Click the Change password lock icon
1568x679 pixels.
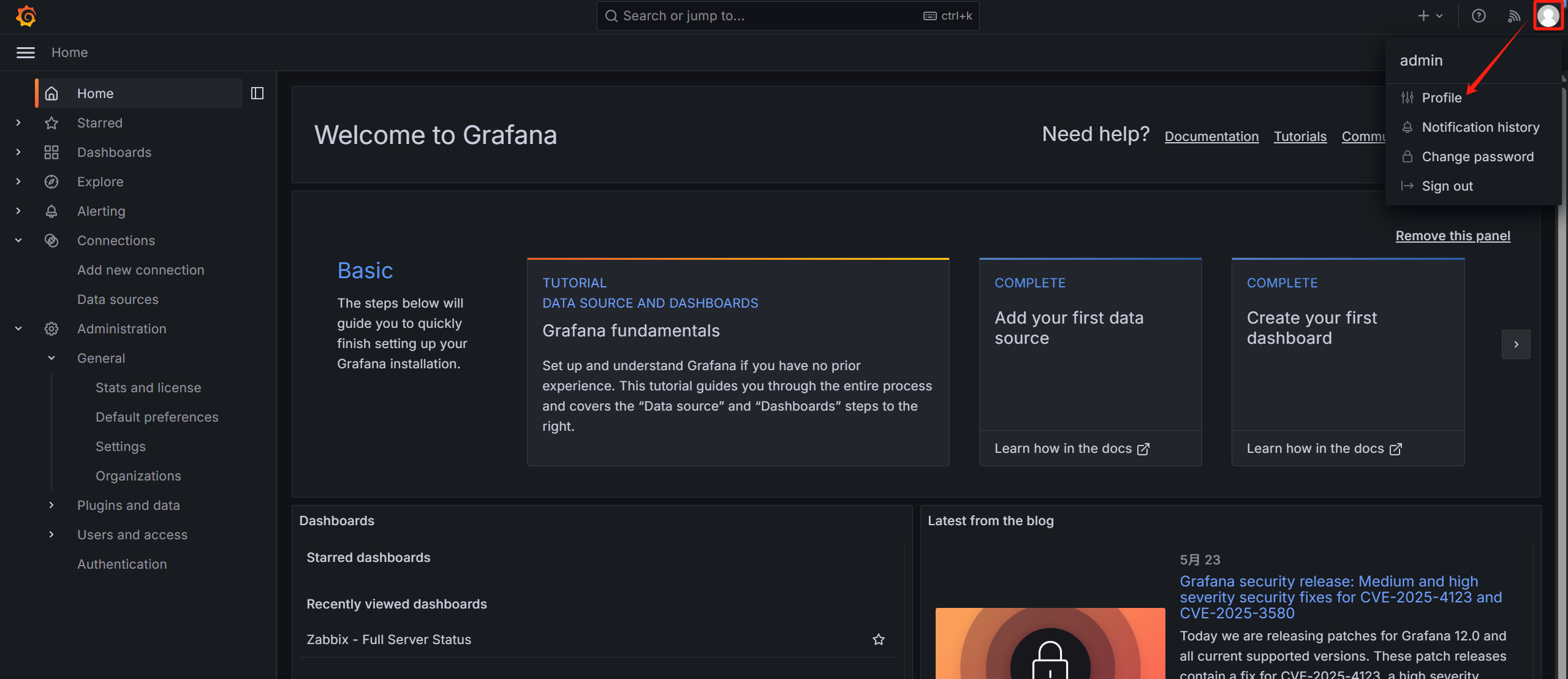[x=1407, y=156]
